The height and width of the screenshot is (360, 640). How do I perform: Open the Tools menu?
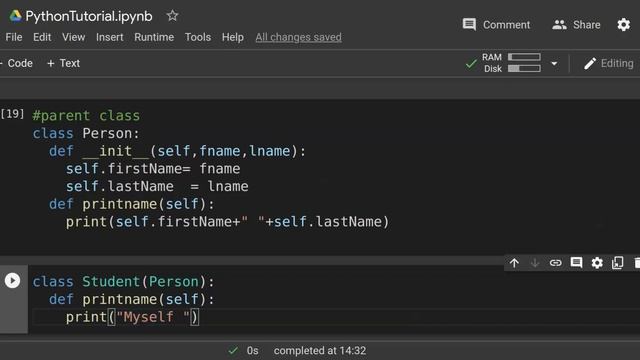(198, 37)
